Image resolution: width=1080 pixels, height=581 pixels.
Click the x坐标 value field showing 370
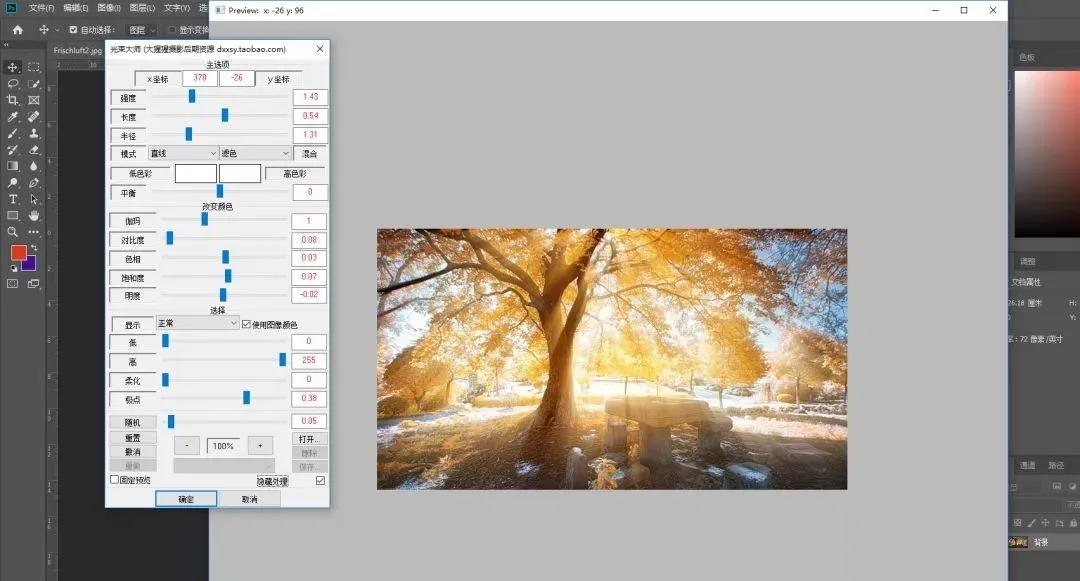pyautogui.click(x=200, y=79)
